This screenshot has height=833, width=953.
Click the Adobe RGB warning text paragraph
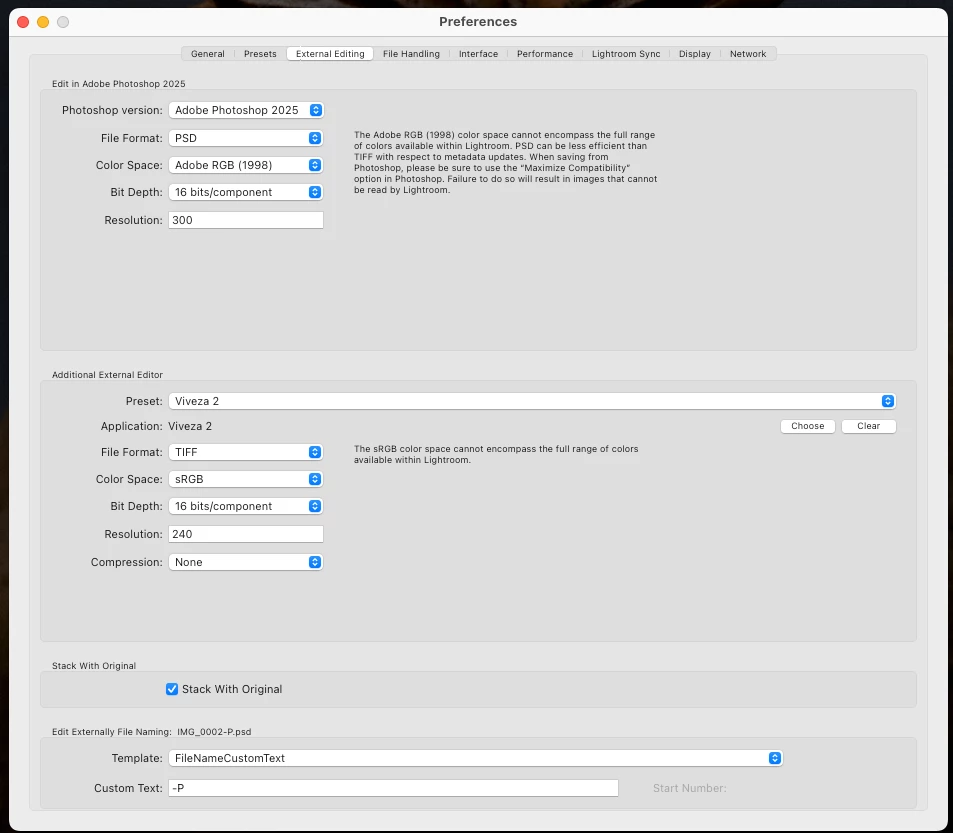pos(506,162)
